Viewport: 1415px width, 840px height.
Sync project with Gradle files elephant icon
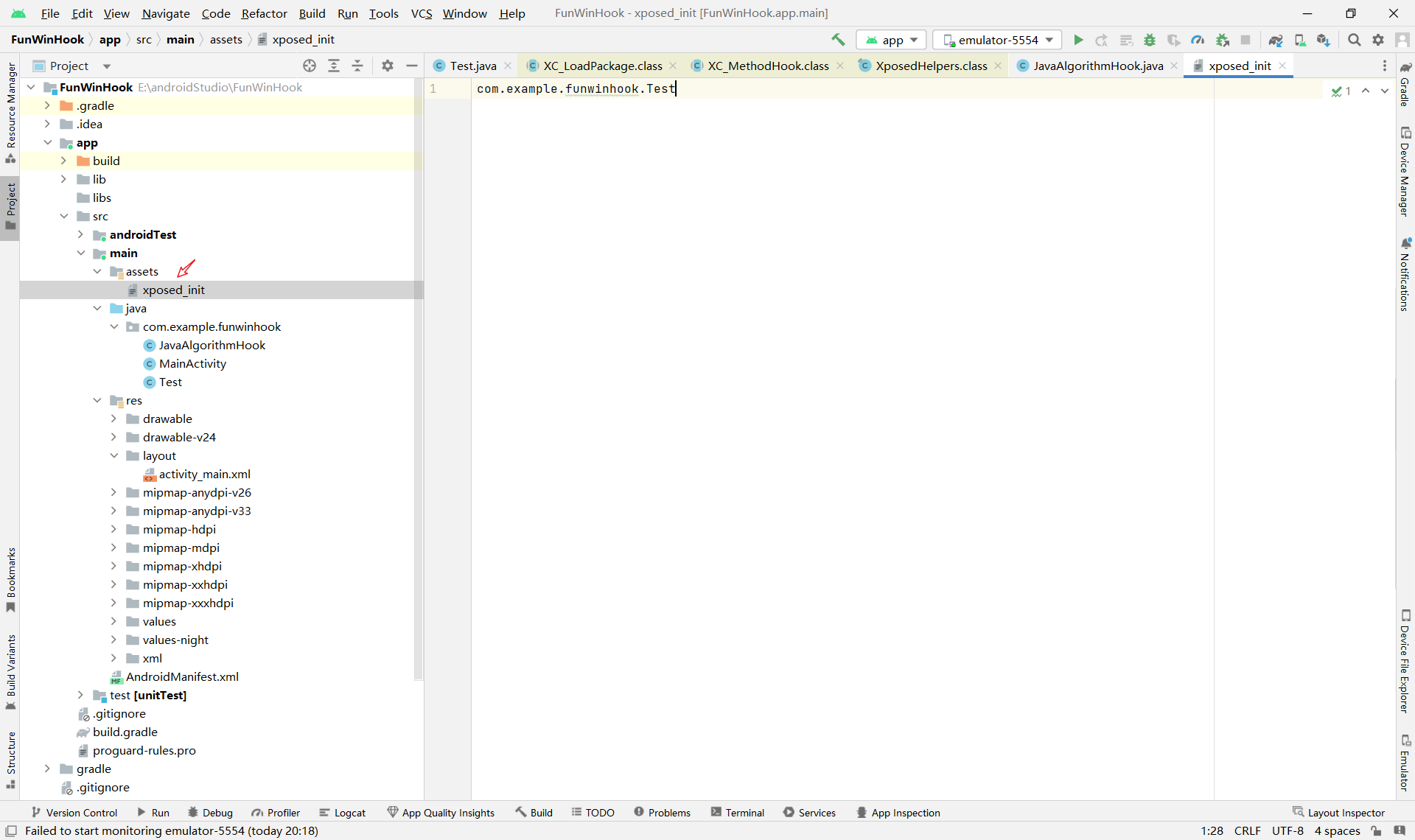coord(1276,40)
